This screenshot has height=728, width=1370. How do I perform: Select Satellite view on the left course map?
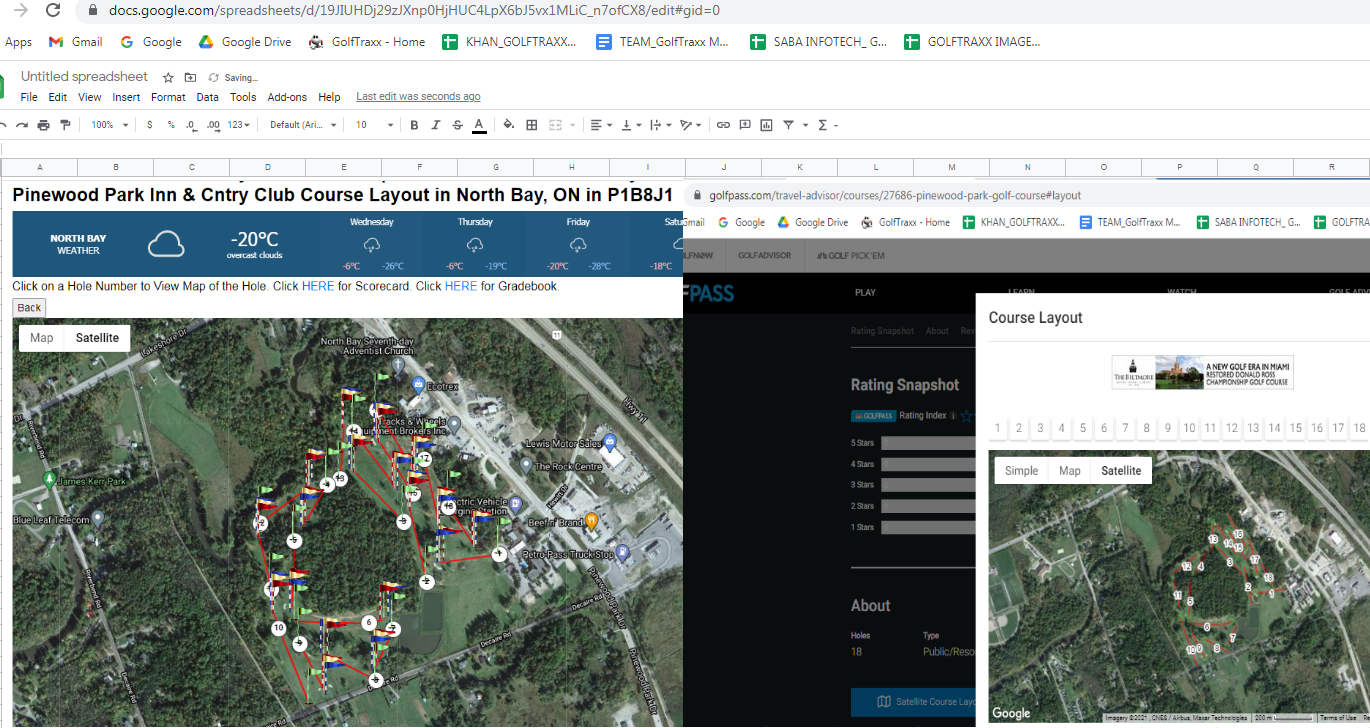97,338
